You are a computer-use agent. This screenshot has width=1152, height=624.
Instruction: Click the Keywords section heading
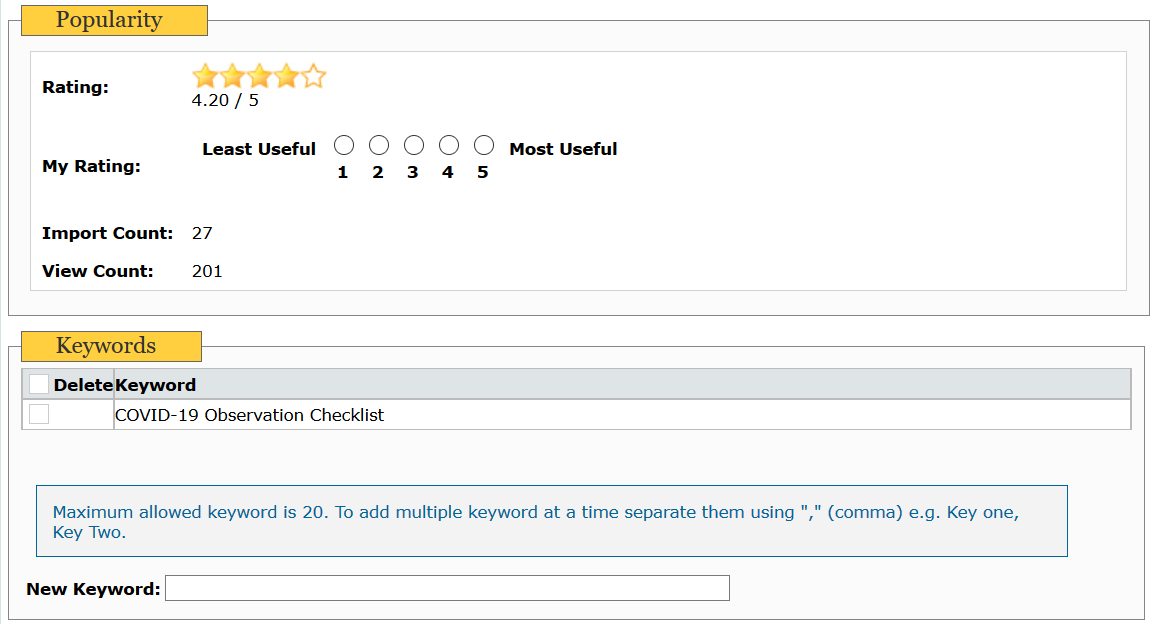106,346
